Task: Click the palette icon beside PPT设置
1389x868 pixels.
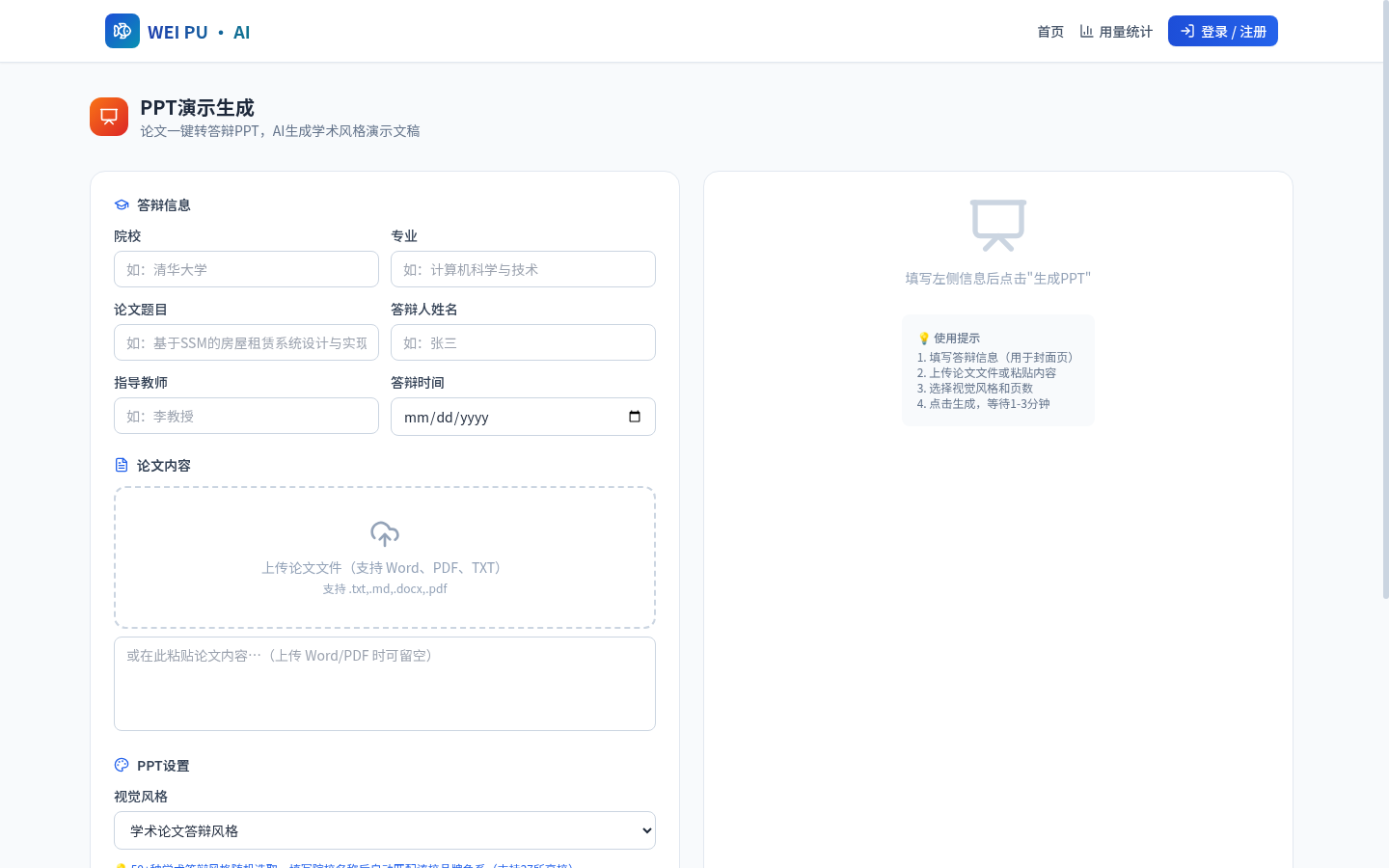Action: point(122,765)
